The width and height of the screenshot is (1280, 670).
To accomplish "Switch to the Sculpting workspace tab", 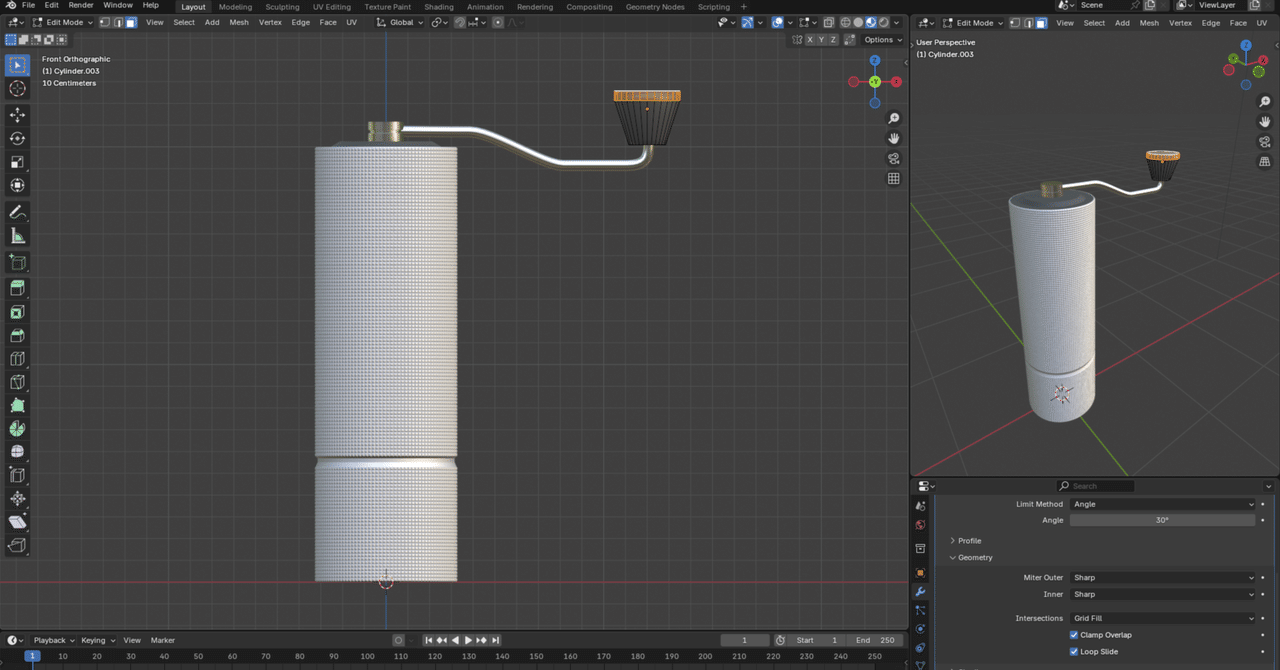I will (x=282, y=7).
